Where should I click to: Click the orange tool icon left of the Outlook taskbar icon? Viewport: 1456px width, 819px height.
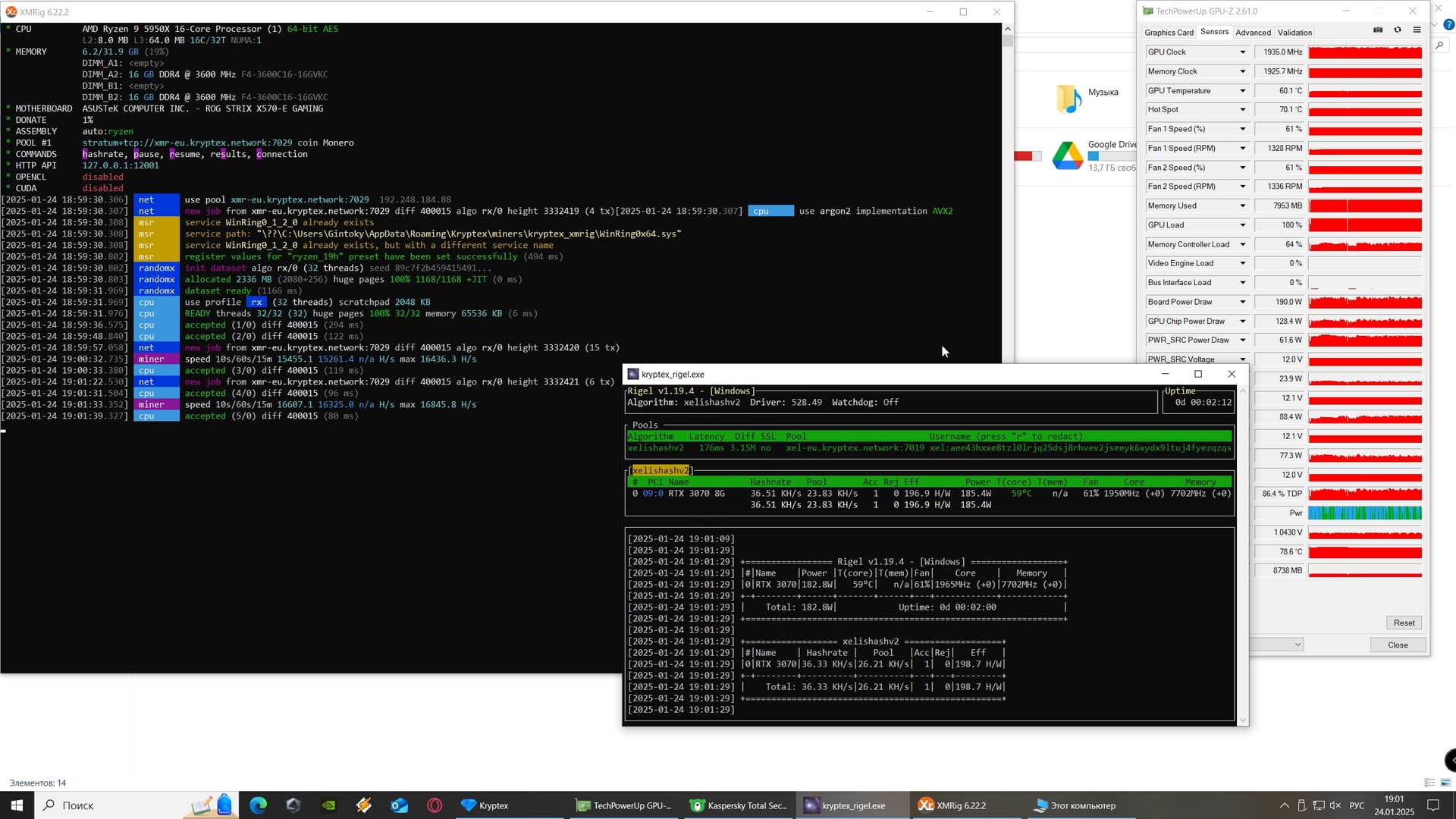tap(364, 805)
